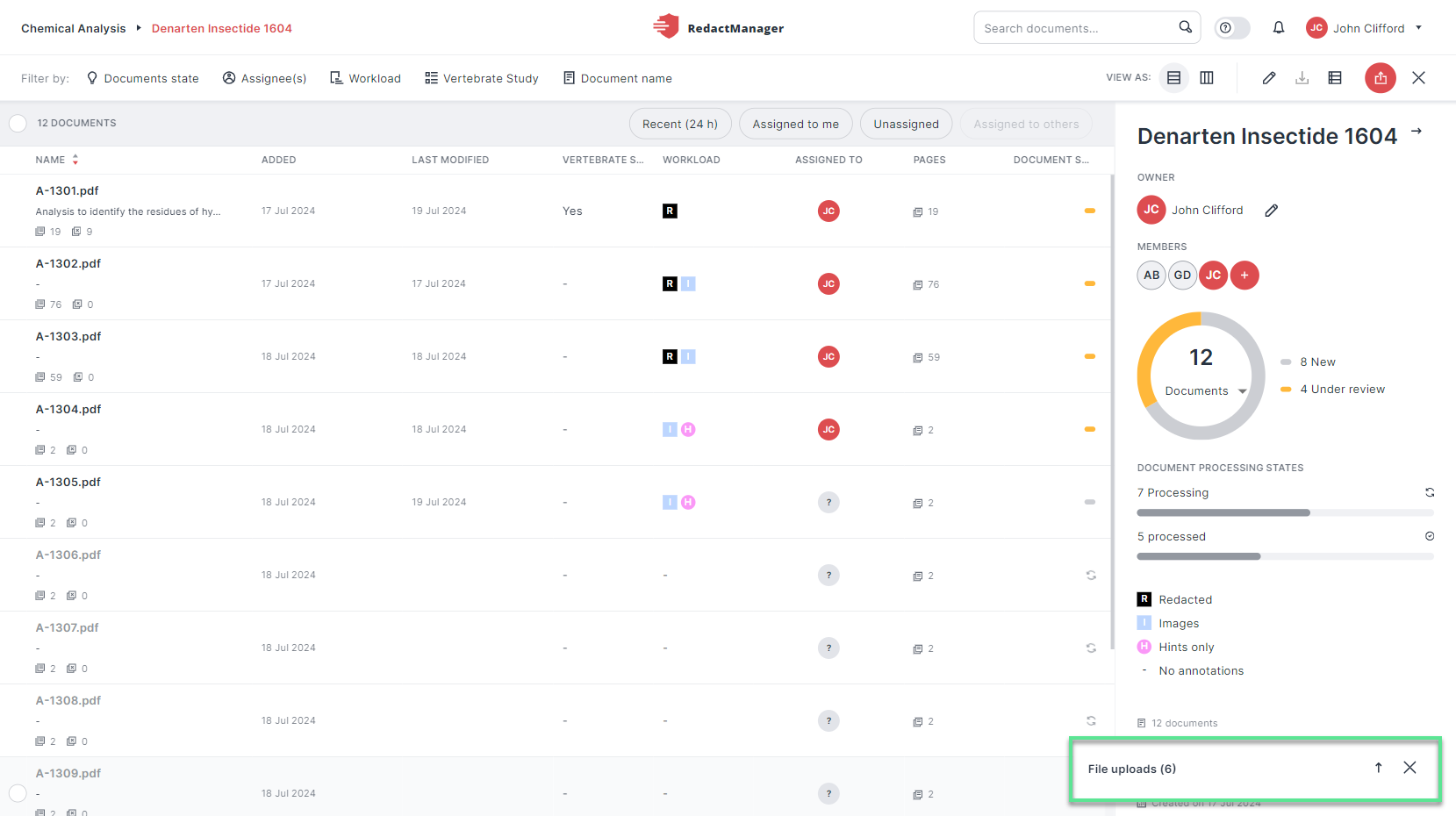Click member avatar AB
Image resolution: width=1456 pixels, height=816 pixels.
(1151, 276)
